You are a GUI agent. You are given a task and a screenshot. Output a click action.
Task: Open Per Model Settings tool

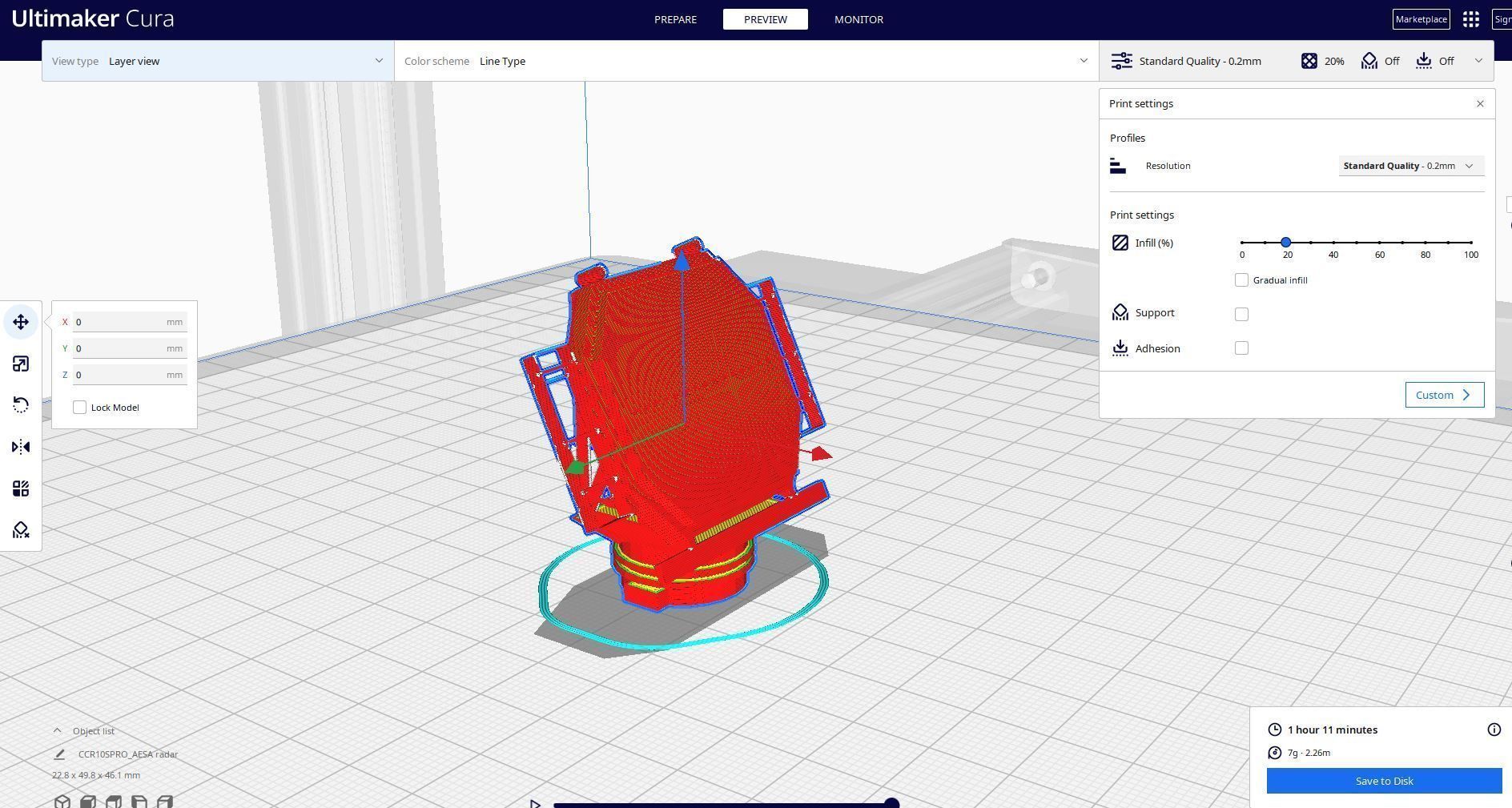tap(21, 488)
